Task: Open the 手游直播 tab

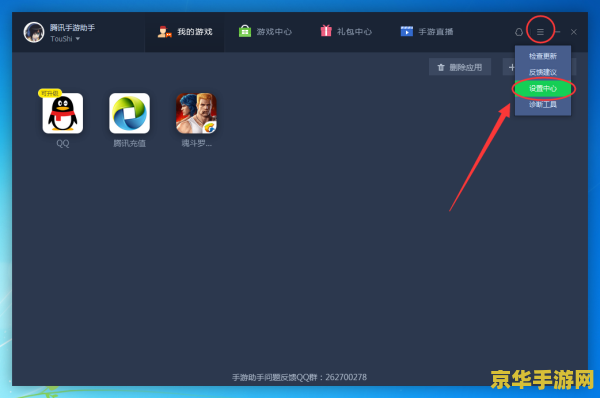Action: tap(427, 32)
